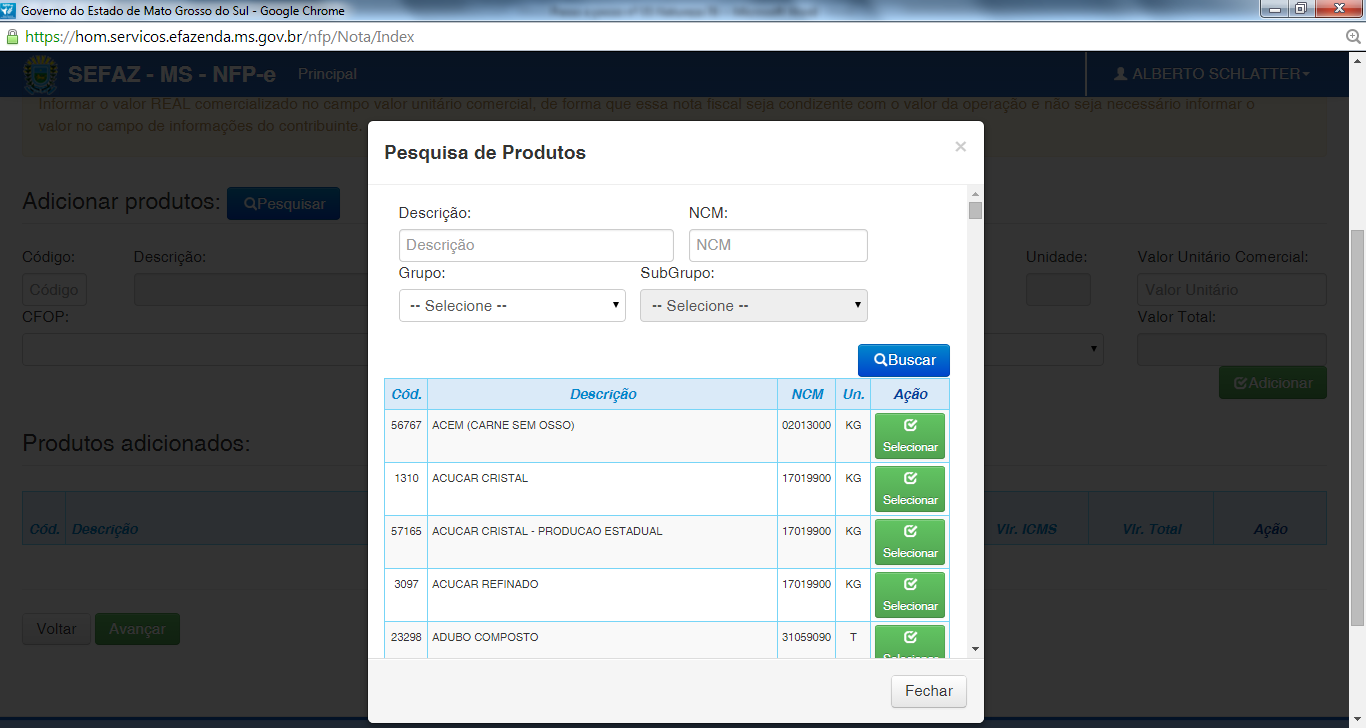Click the scroll up arrow in dialog scrollbar
The image size is (1366, 728).
[976, 193]
